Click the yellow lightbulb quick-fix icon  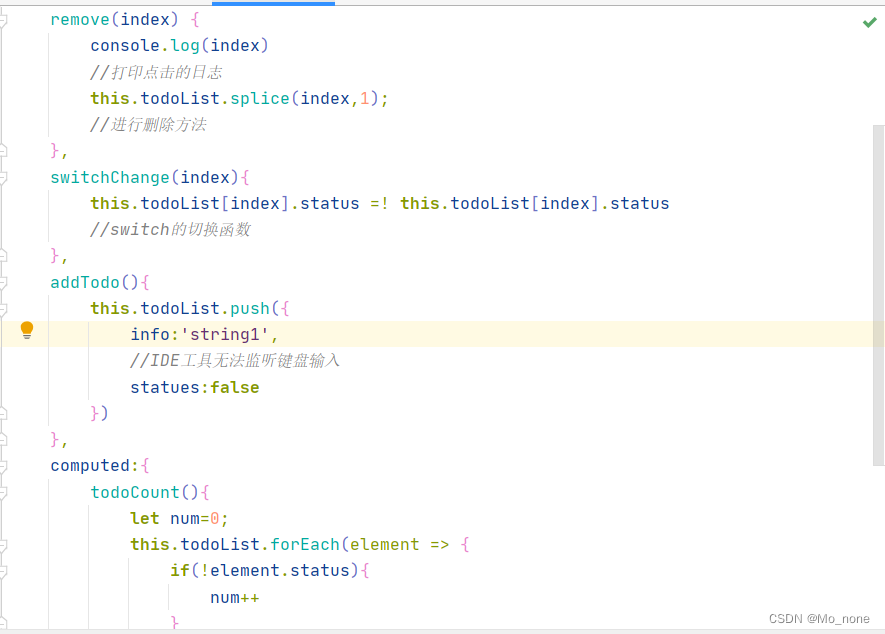[x=27, y=330]
